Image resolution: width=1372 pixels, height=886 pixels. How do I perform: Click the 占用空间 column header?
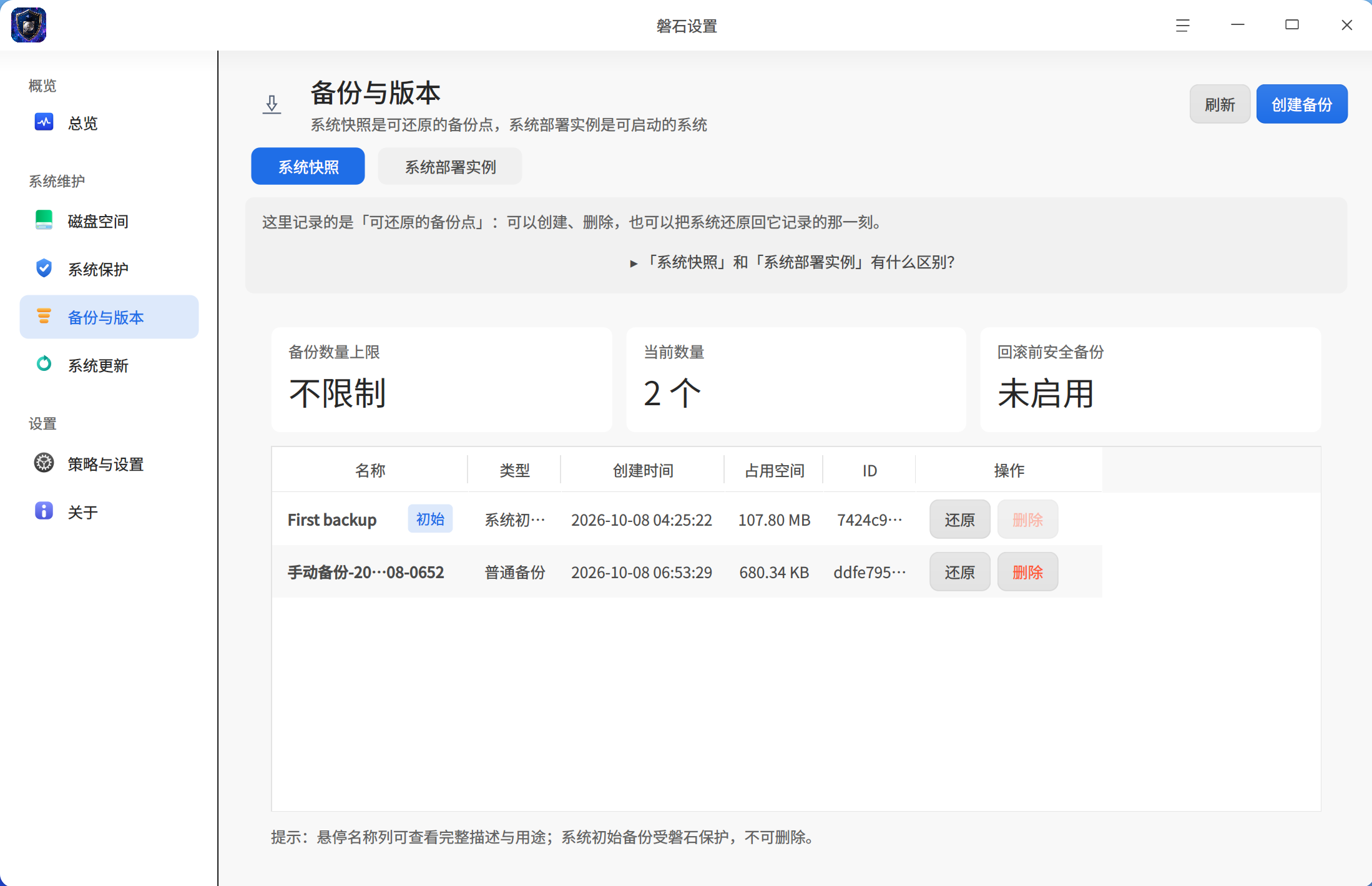774,470
